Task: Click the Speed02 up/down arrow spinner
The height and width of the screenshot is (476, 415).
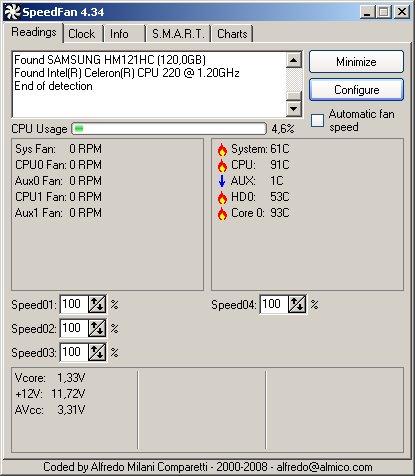Action: [97, 328]
